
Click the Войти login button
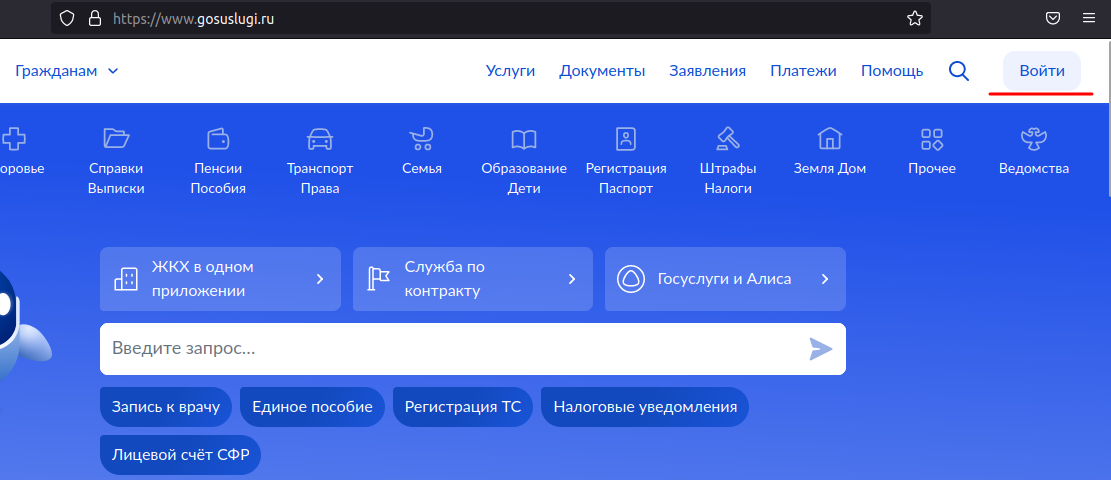pyautogui.click(x=1042, y=71)
